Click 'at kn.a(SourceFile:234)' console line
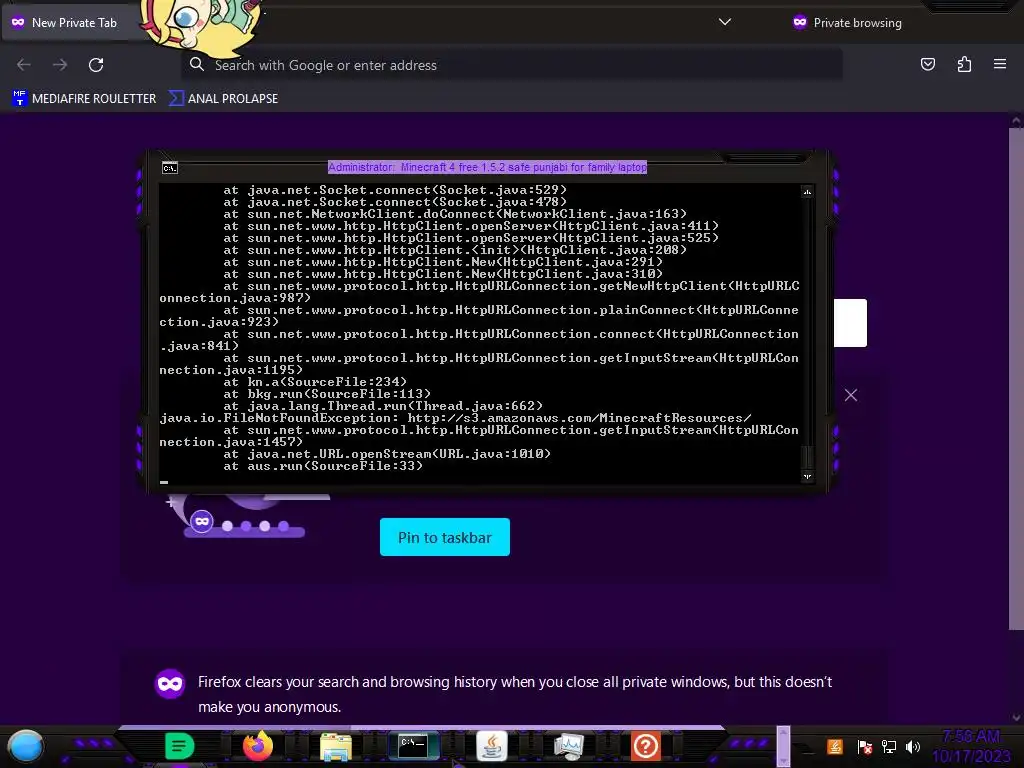The width and height of the screenshot is (1024, 768). (x=315, y=382)
